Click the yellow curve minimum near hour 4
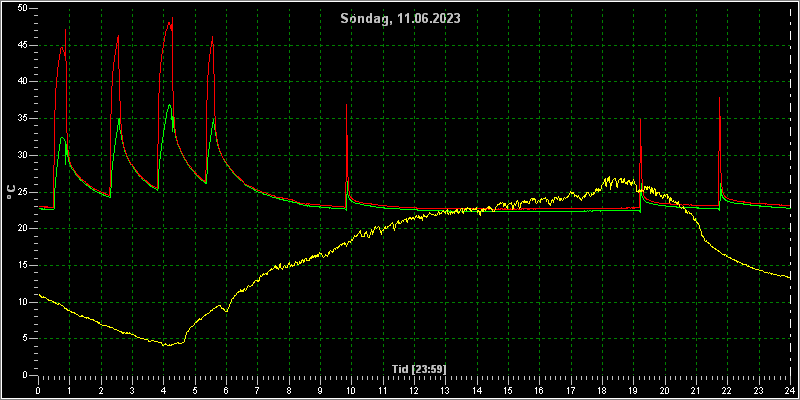 [165, 345]
